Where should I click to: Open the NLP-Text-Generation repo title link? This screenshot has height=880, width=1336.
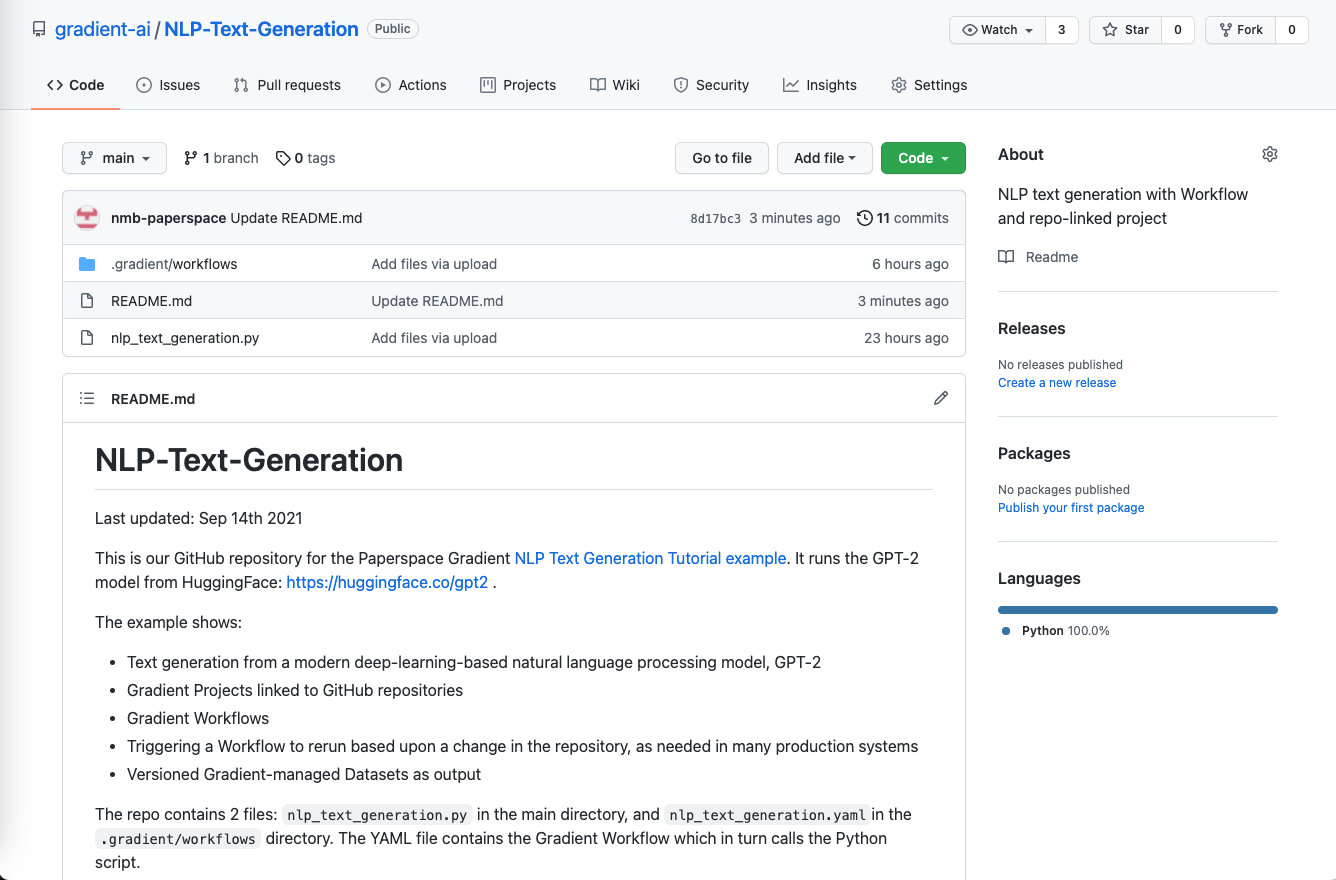tap(261, 29)
